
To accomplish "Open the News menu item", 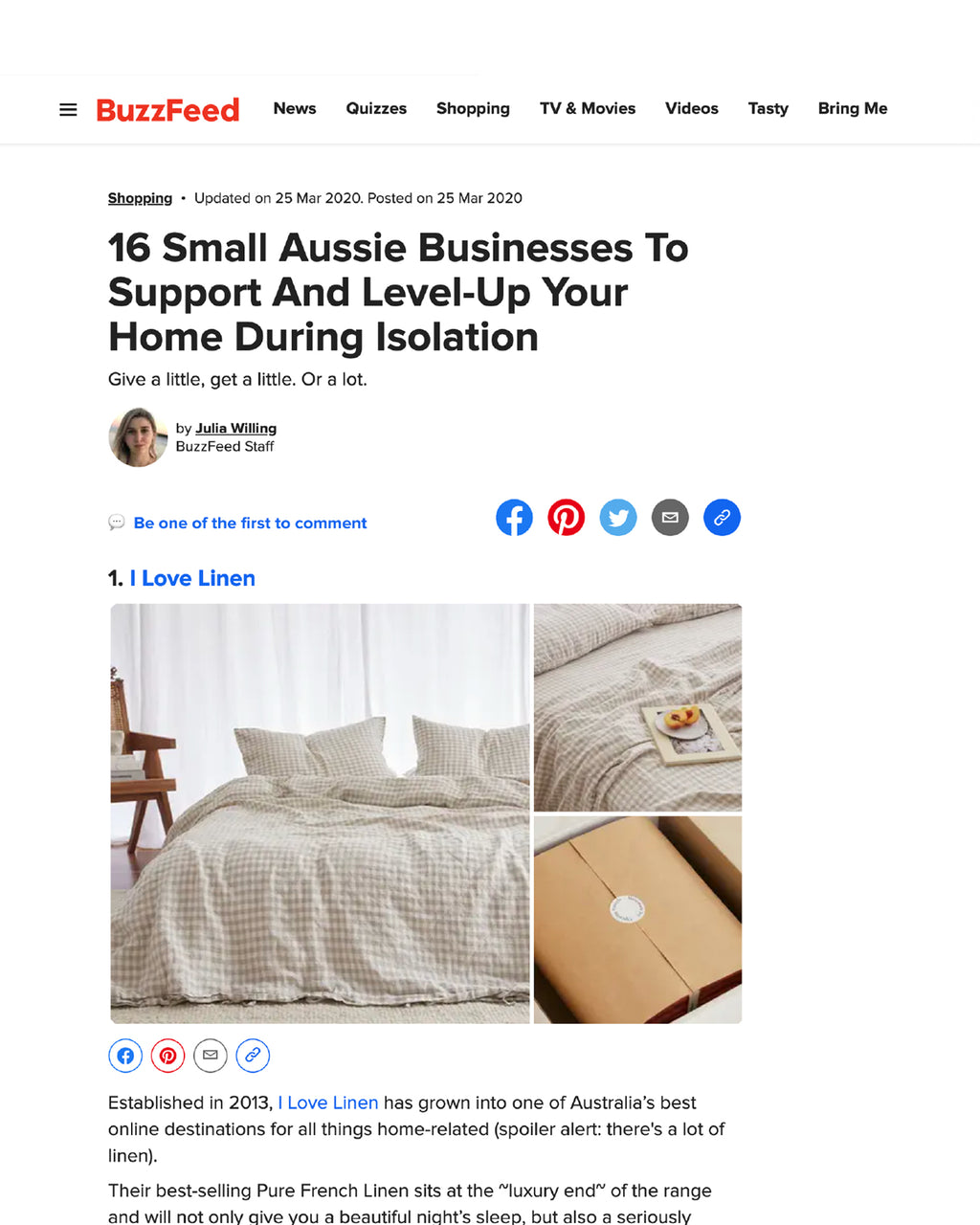I will 295,108.
